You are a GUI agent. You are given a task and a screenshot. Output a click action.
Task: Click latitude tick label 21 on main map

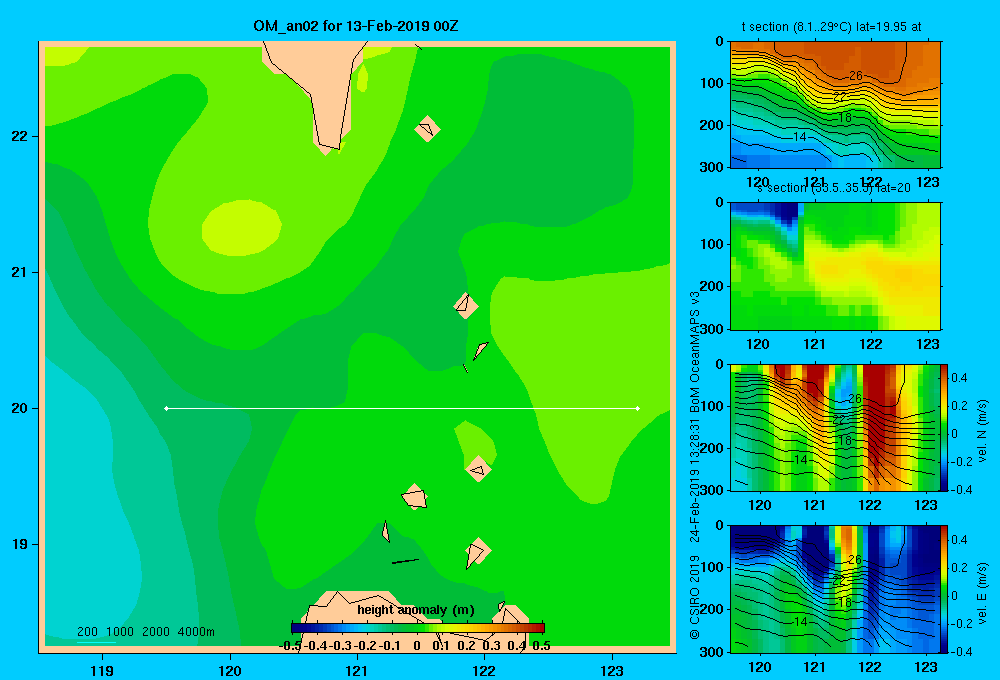20,272
